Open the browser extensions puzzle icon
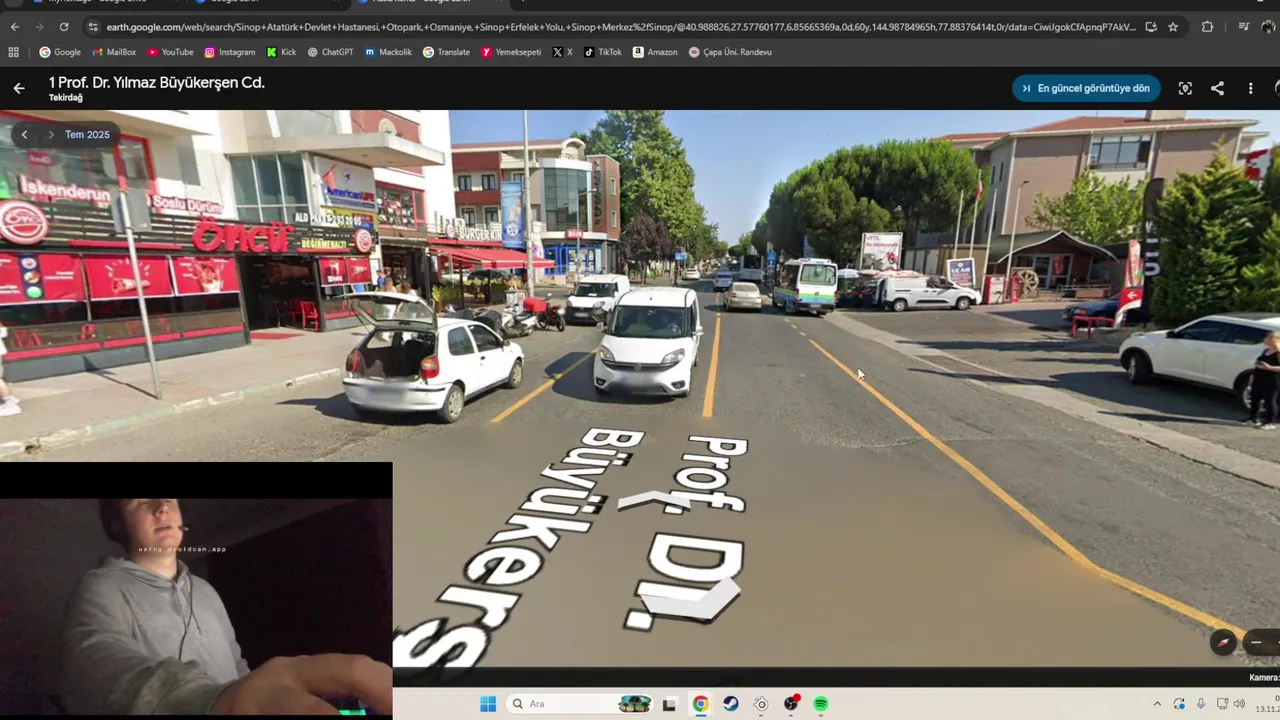The height and width of the screenshot is (720, 1280). point(1207,27)
